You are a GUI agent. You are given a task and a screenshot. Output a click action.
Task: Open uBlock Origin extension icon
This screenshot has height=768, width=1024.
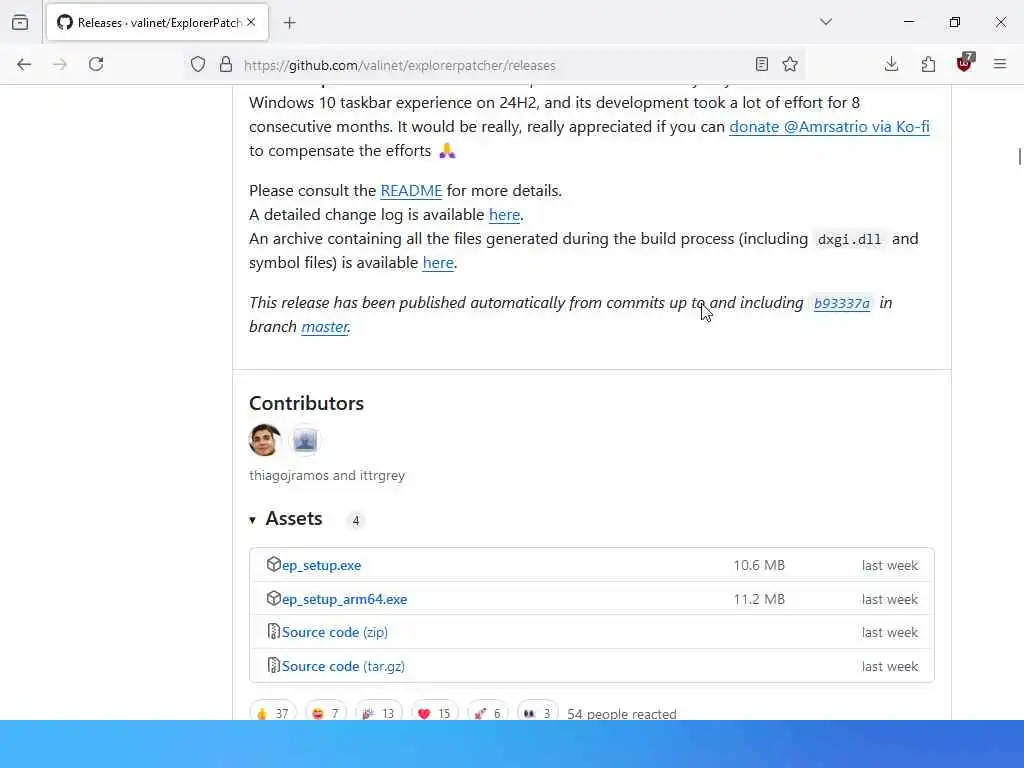pyautogui.click(x=965, y=63)
